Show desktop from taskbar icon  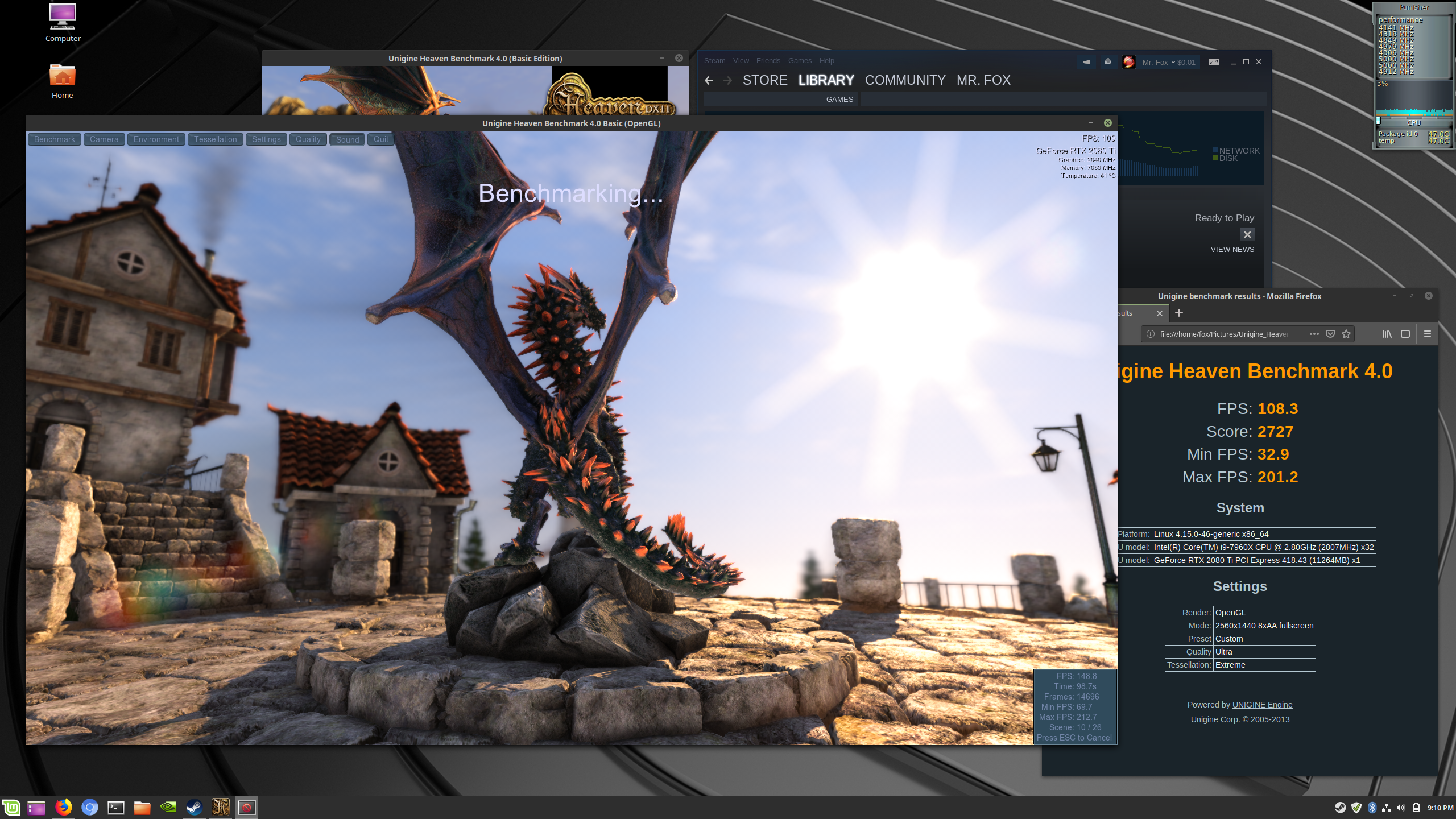click(36, 808)
